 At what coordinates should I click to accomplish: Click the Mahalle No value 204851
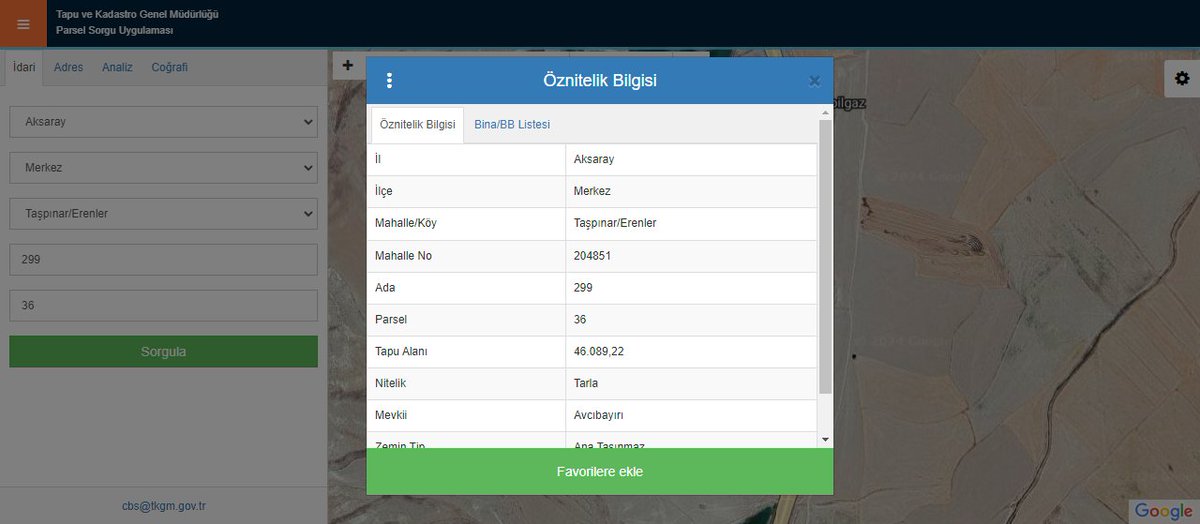pyautogui.click(x=592, y=256)
